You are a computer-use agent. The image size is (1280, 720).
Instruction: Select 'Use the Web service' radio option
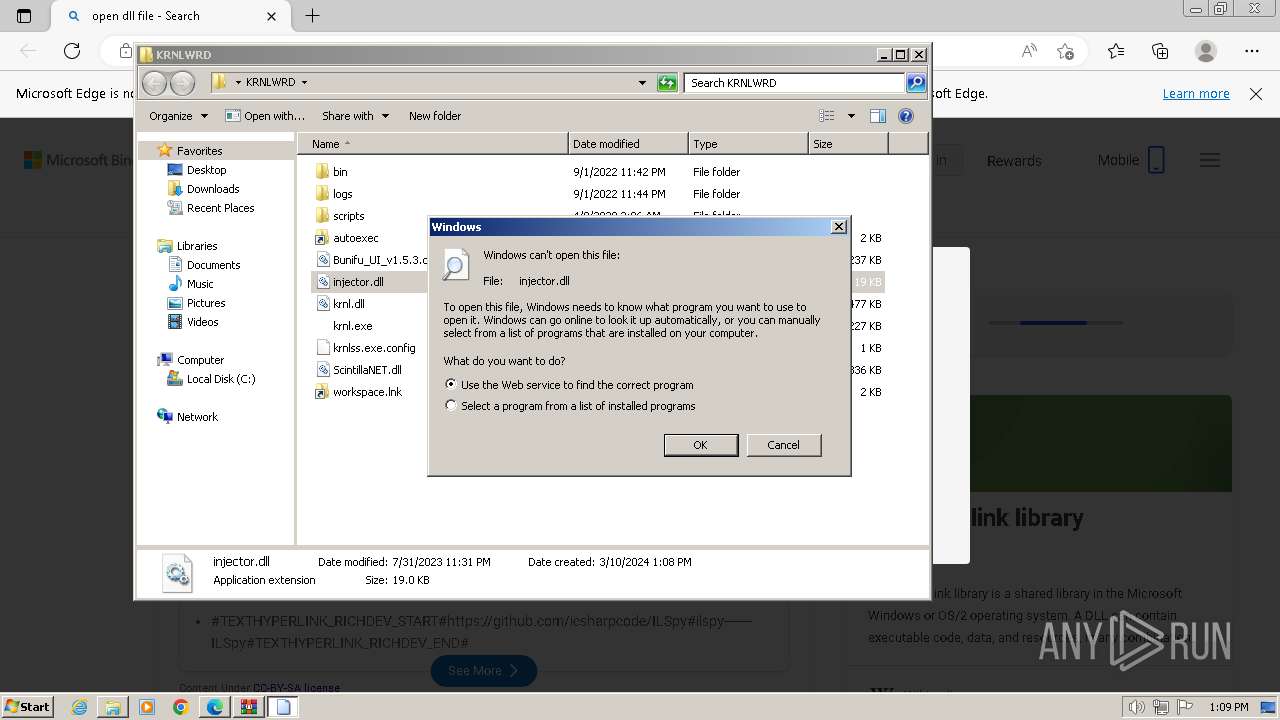[x=451, y=384]
